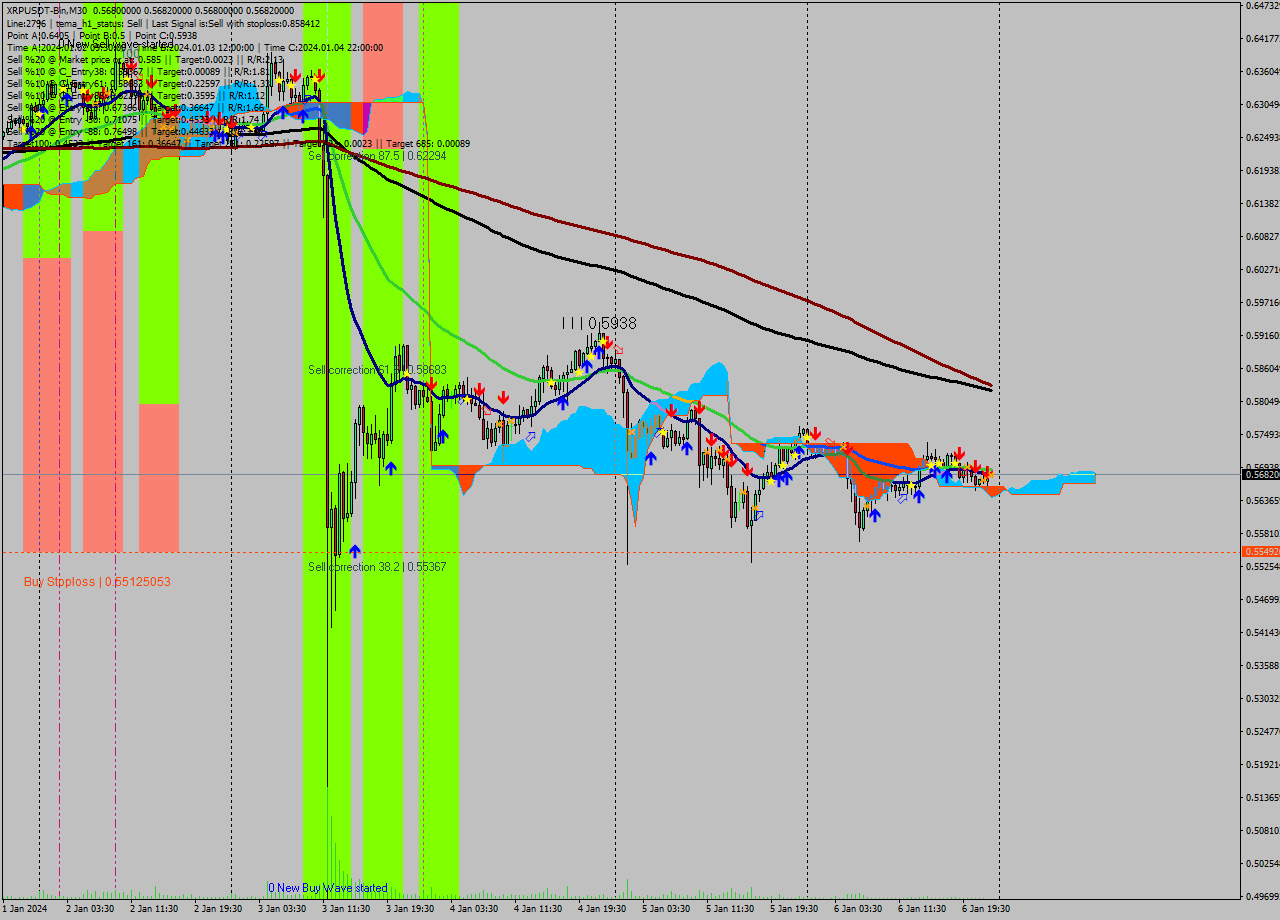Screen dimensions: 1280x920
Task: Click the 0.6304 price scale value
Action: coord(1262,105)
